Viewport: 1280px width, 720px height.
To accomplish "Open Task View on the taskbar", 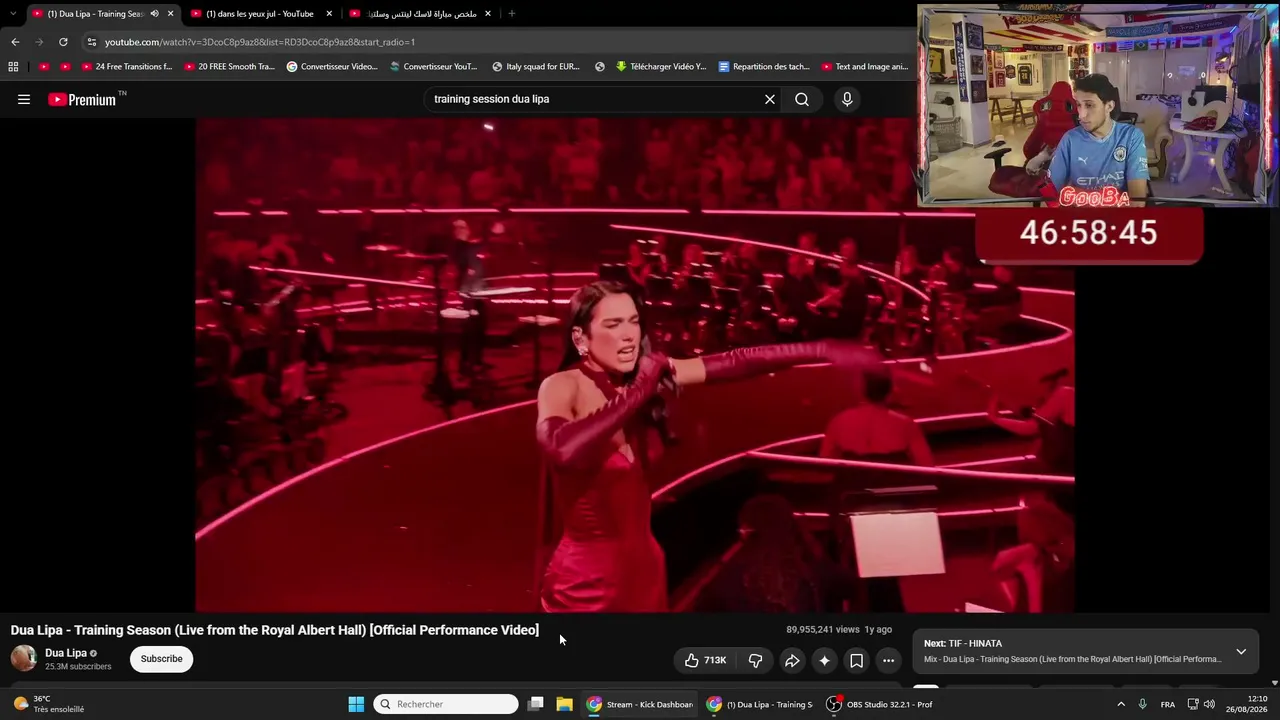I will tap(536, 704).
